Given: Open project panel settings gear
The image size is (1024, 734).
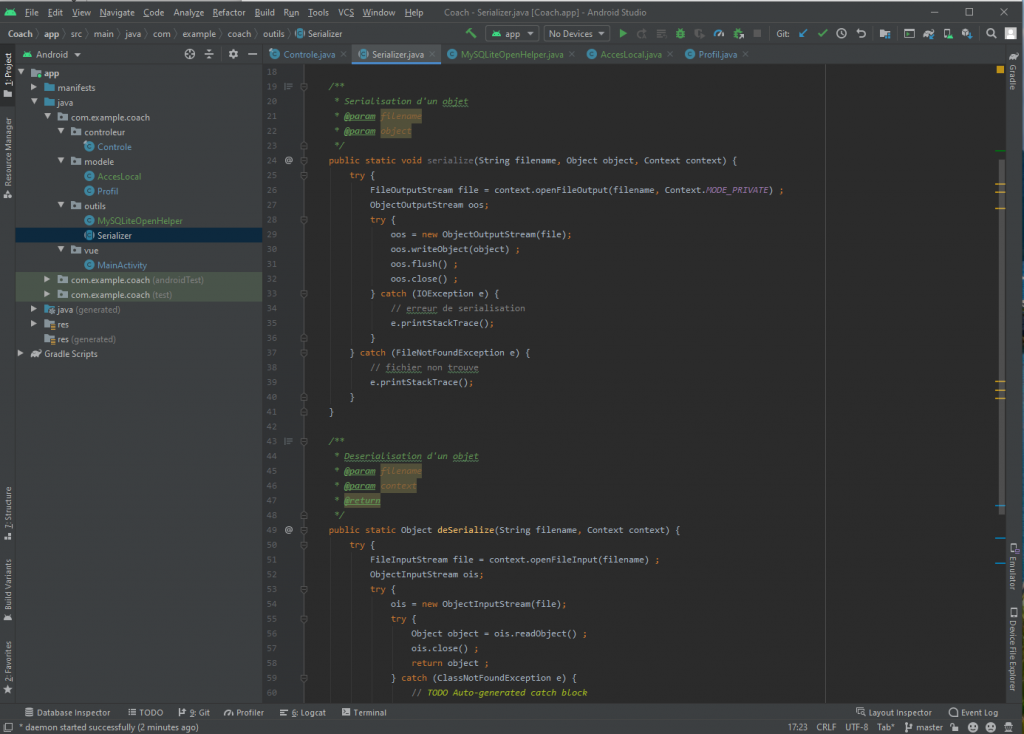Looking at the screenshot, I should pos(233,54).
